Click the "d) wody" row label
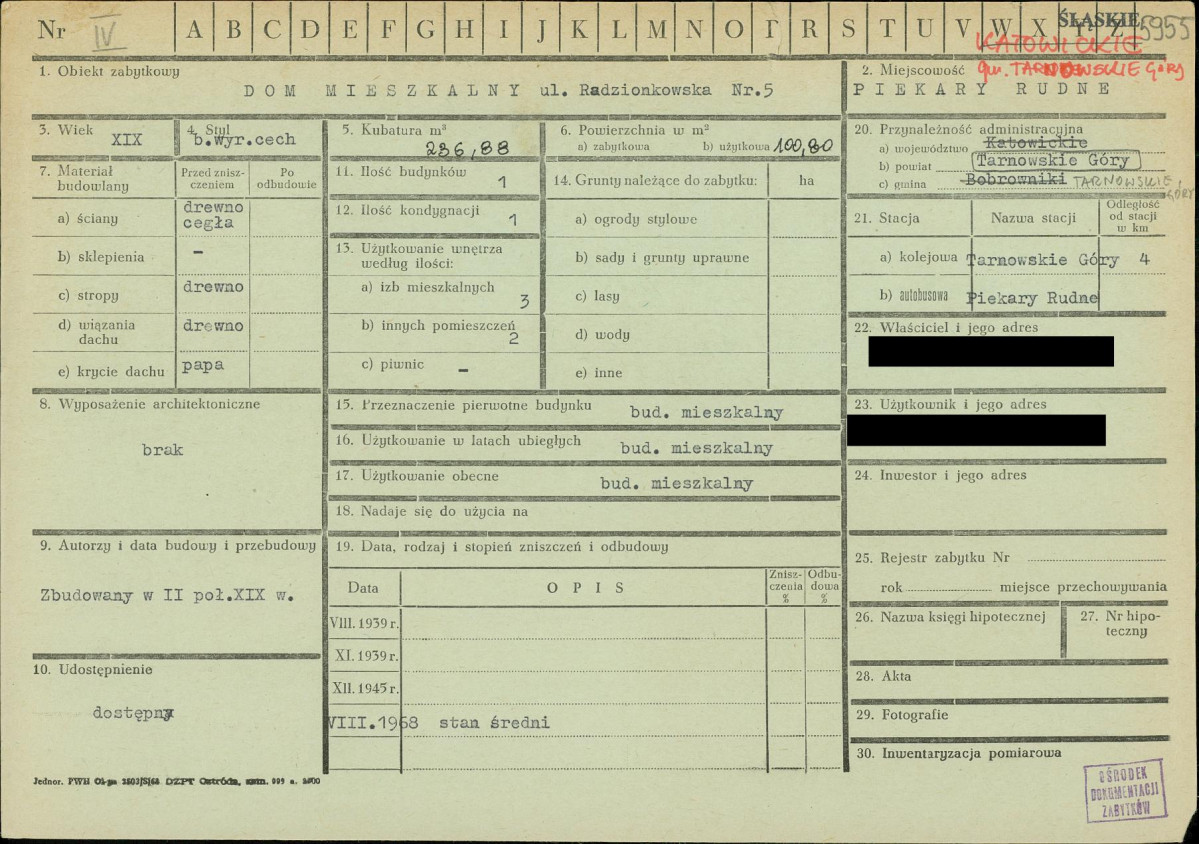Viewport: 1199px width, 844px height. pyautogui.click(x=602, y=334)
